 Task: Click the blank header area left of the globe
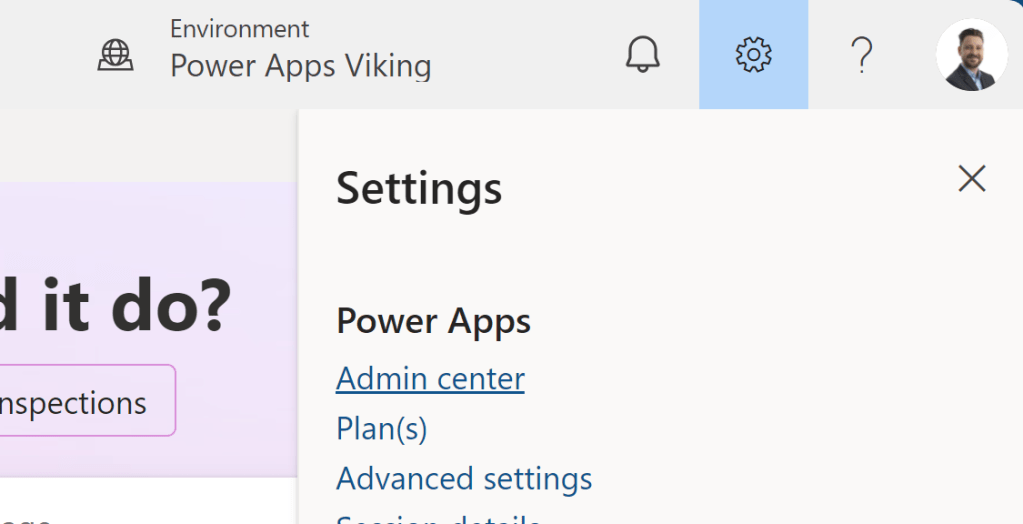point(40,54)
